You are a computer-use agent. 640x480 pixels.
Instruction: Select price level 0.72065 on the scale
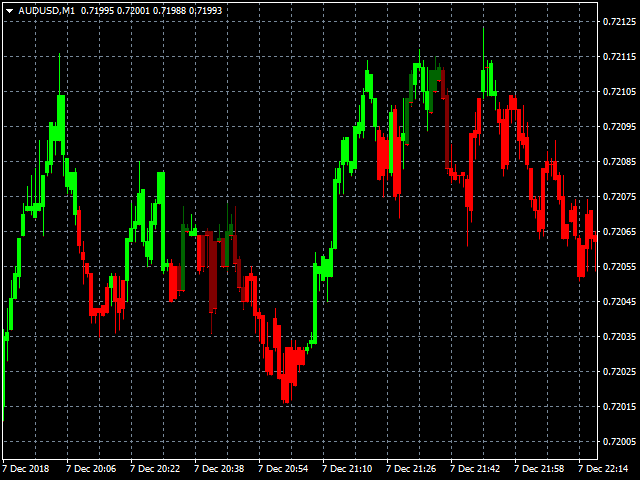point(619,232)
